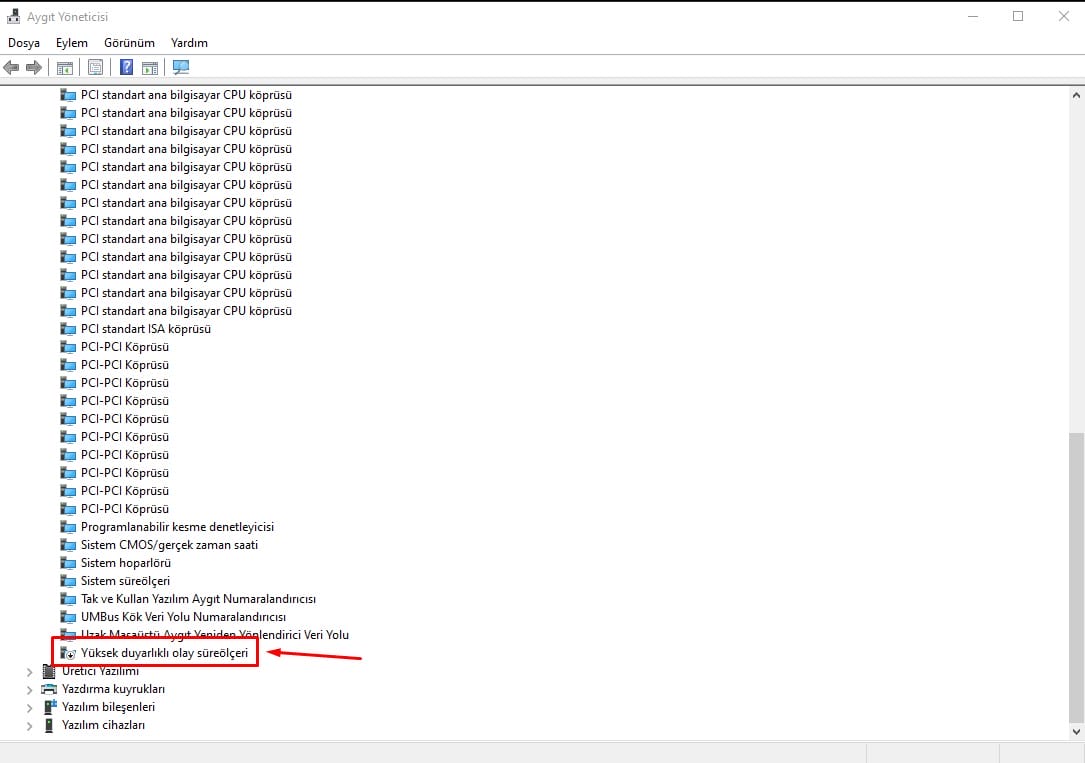1085x763 pixels.
Task: Expand the Yazılım bileşenleri category
Action: pyautogui.click(x=30, y=707)
